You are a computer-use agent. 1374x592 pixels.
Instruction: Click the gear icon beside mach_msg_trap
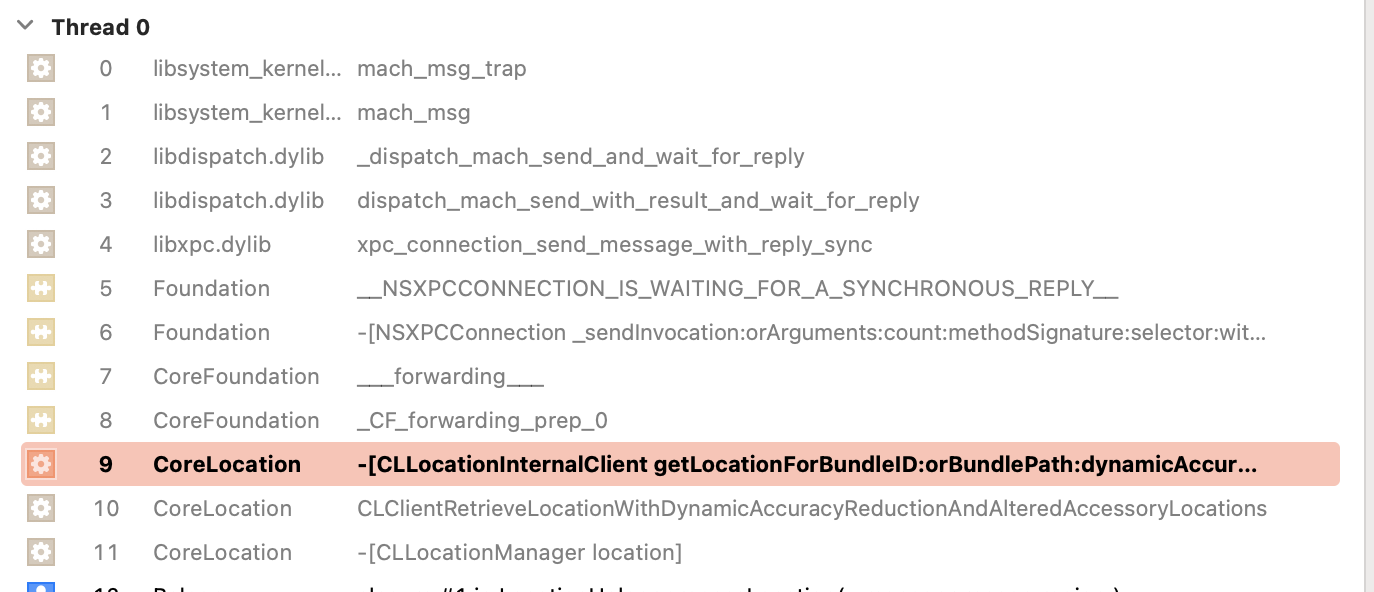(41, 69)
